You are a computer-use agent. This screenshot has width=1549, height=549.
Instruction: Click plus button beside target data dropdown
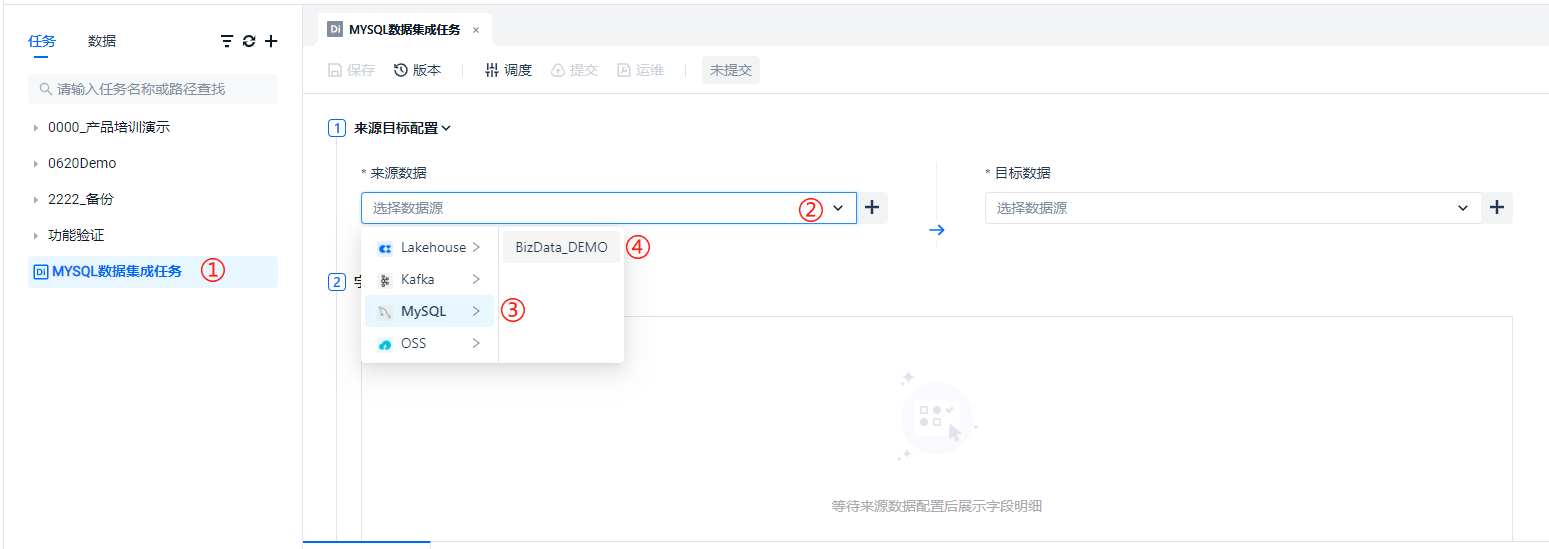pos(1497,207)
